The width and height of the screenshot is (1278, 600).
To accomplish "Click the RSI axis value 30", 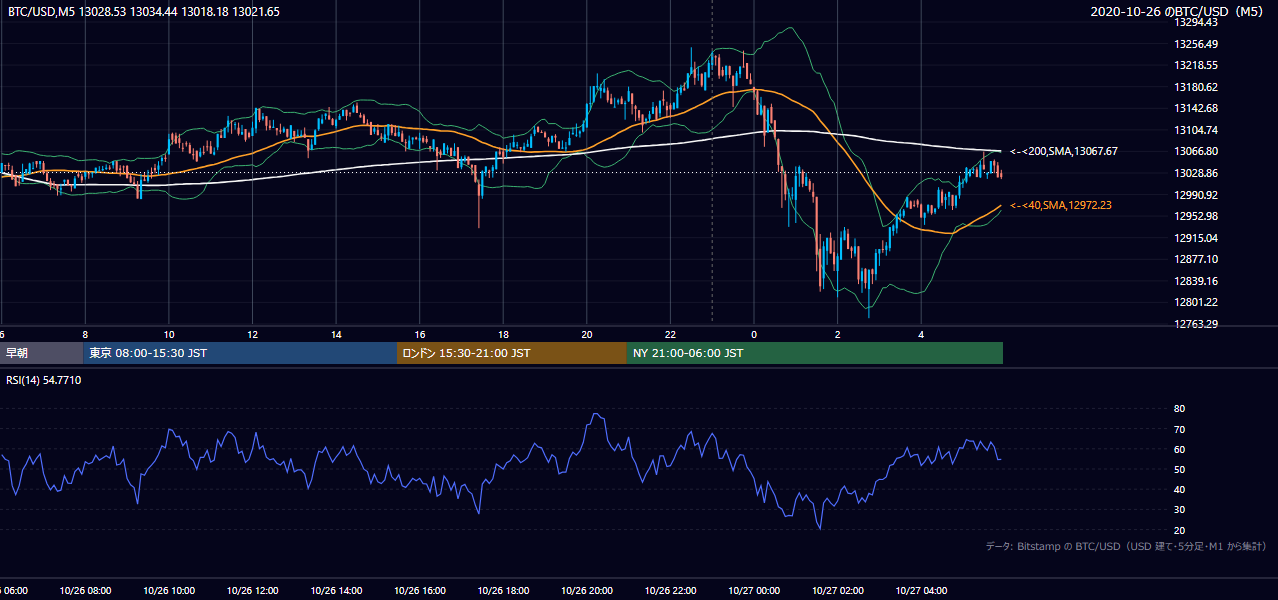I will 1179,510.
